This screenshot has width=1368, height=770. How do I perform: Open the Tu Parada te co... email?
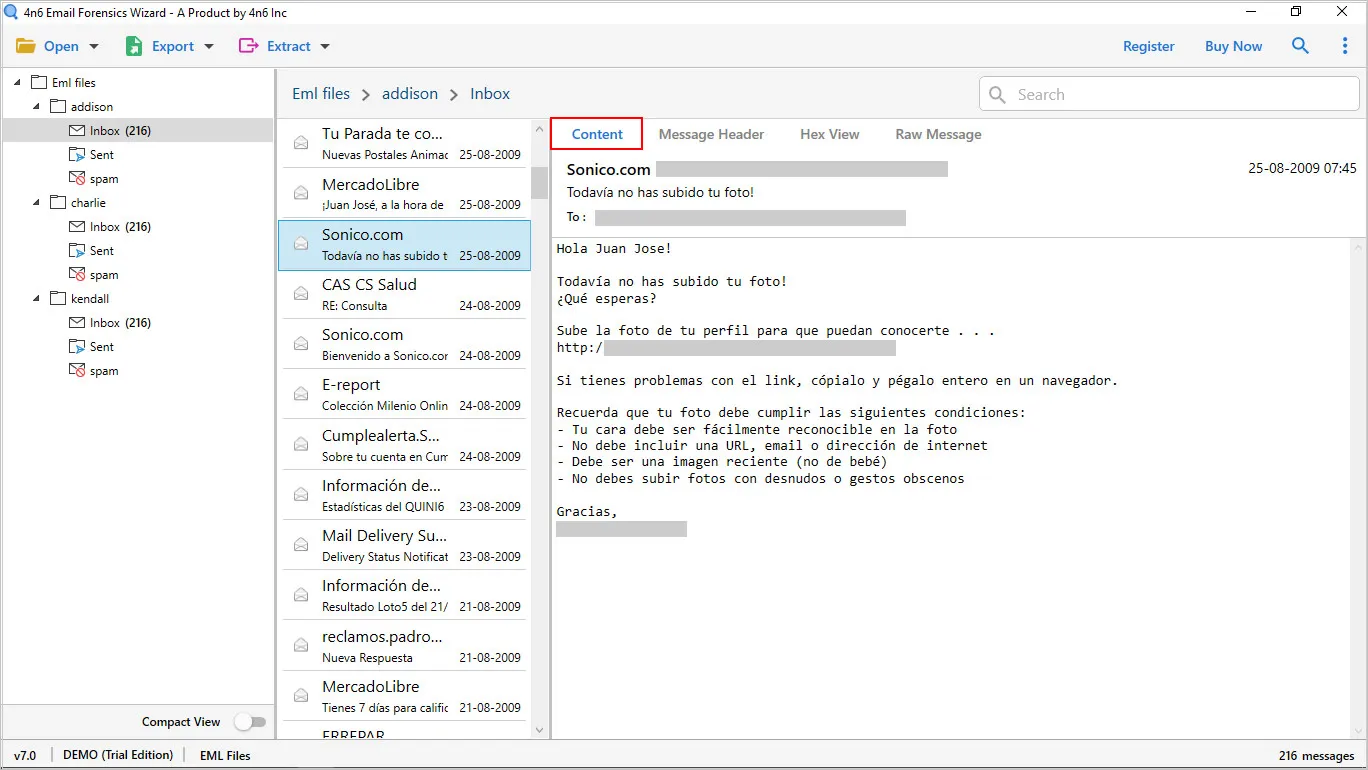[x=404, y=143]
